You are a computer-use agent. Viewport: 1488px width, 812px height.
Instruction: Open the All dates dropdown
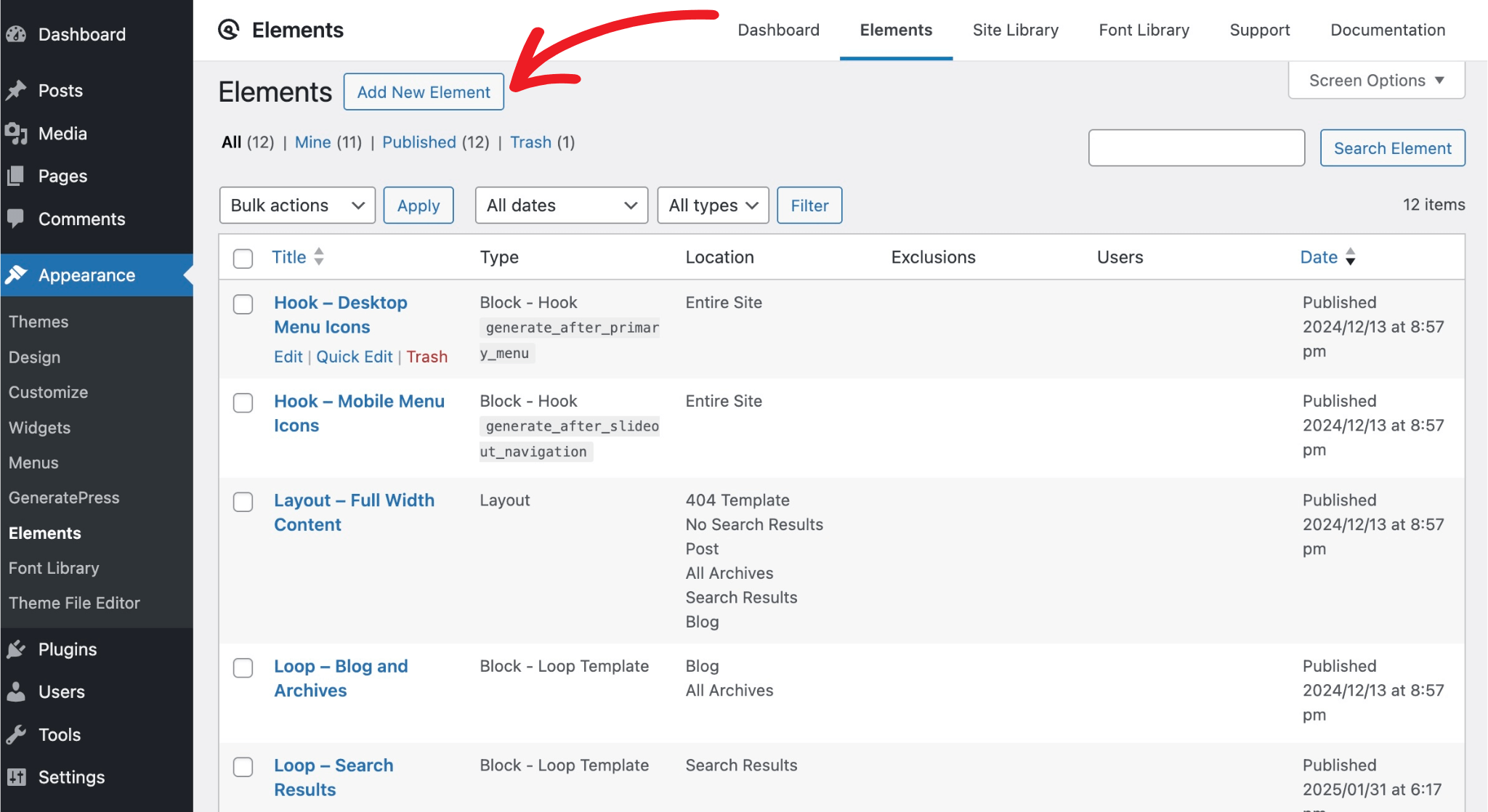562,206
